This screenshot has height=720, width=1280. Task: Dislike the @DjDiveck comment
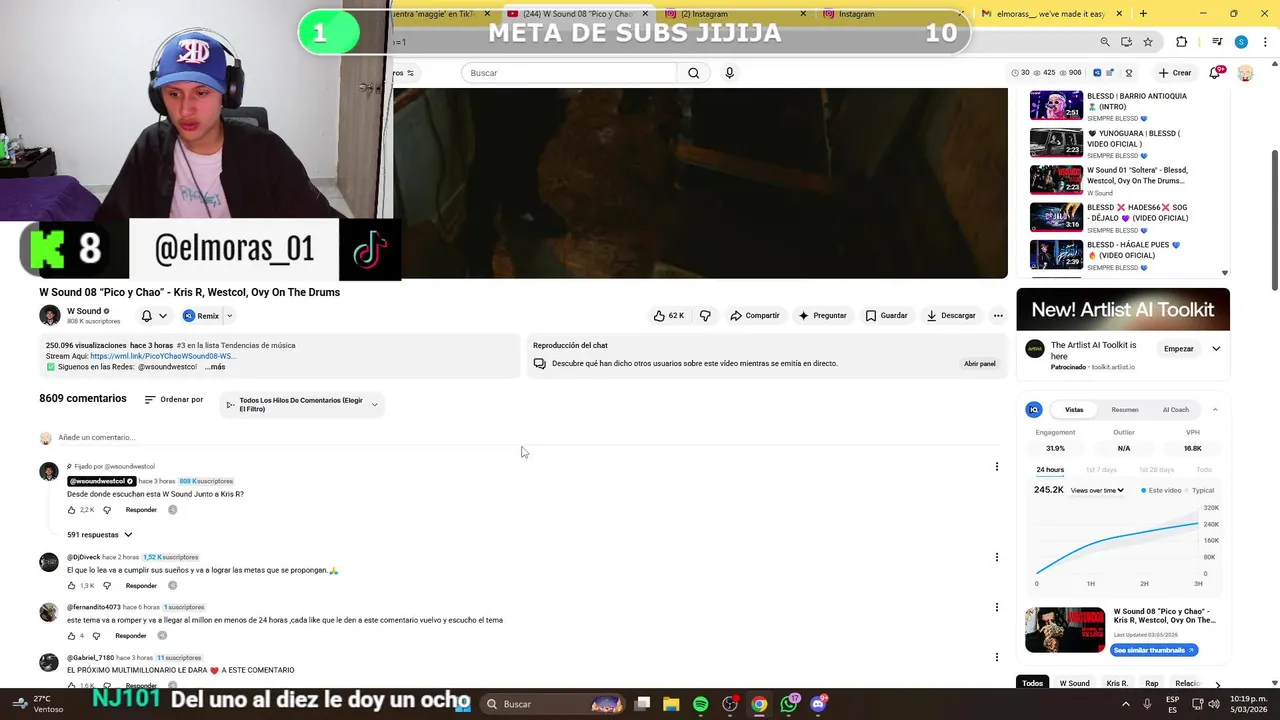pos(107,586)
